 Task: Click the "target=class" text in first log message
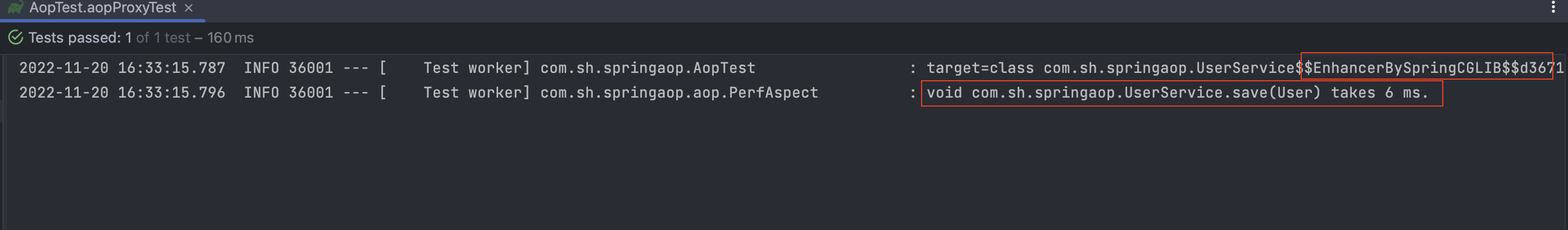[x=980, y=68]
